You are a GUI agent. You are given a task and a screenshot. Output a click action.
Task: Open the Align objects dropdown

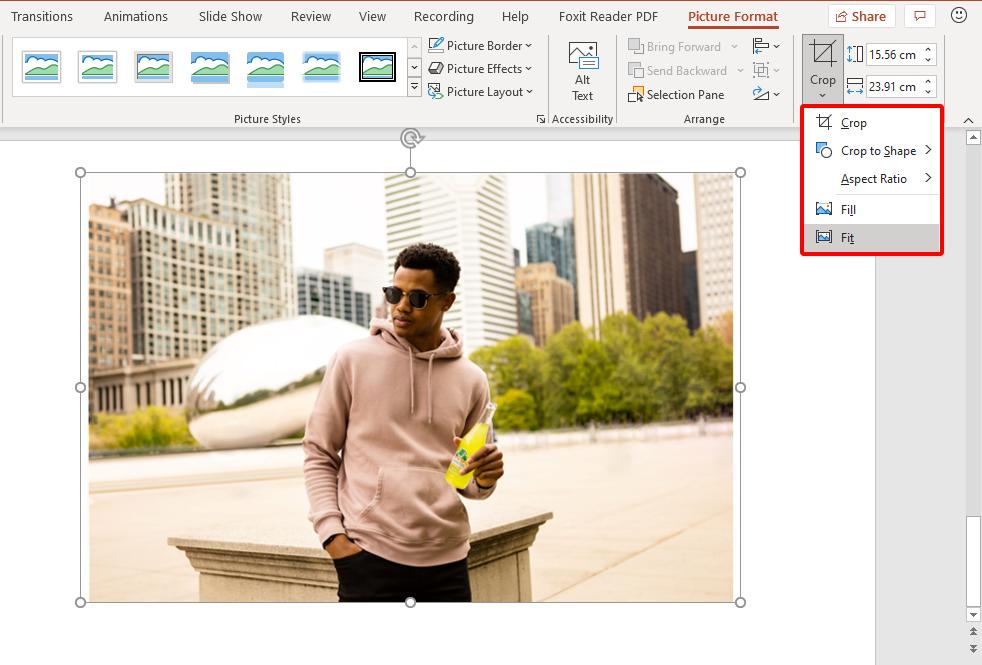coord(766,46)
